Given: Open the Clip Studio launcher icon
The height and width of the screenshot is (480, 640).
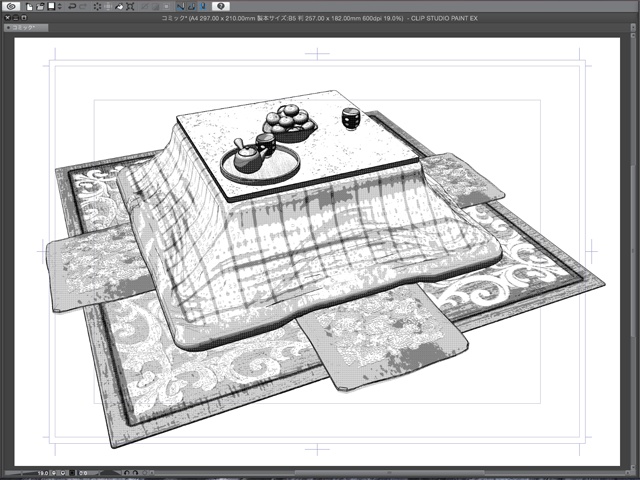Looking at the screenshot, I should coord(11,6).
